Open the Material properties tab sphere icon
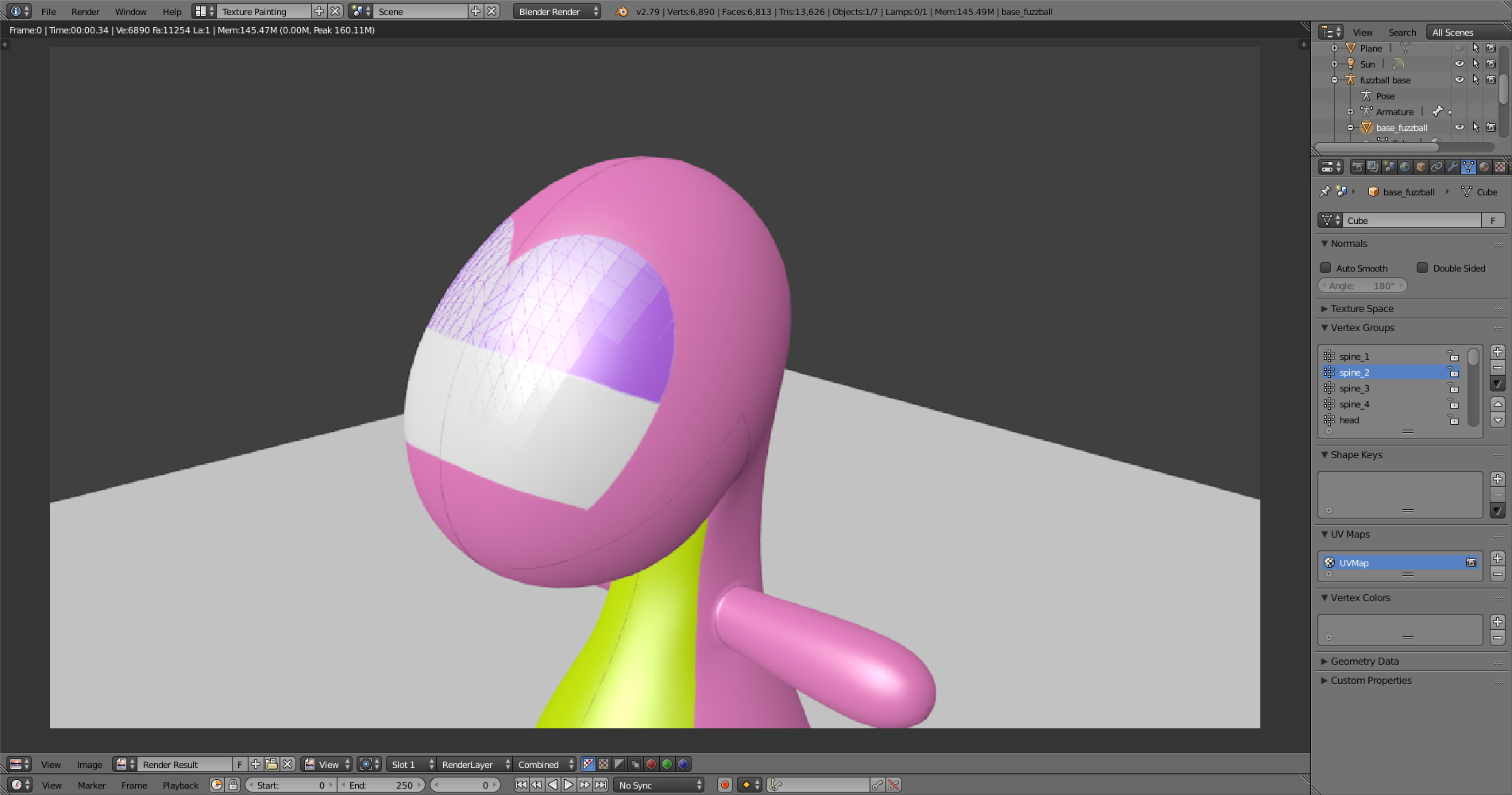Viewport: 1512px width, 795px height. (1484, 167)
